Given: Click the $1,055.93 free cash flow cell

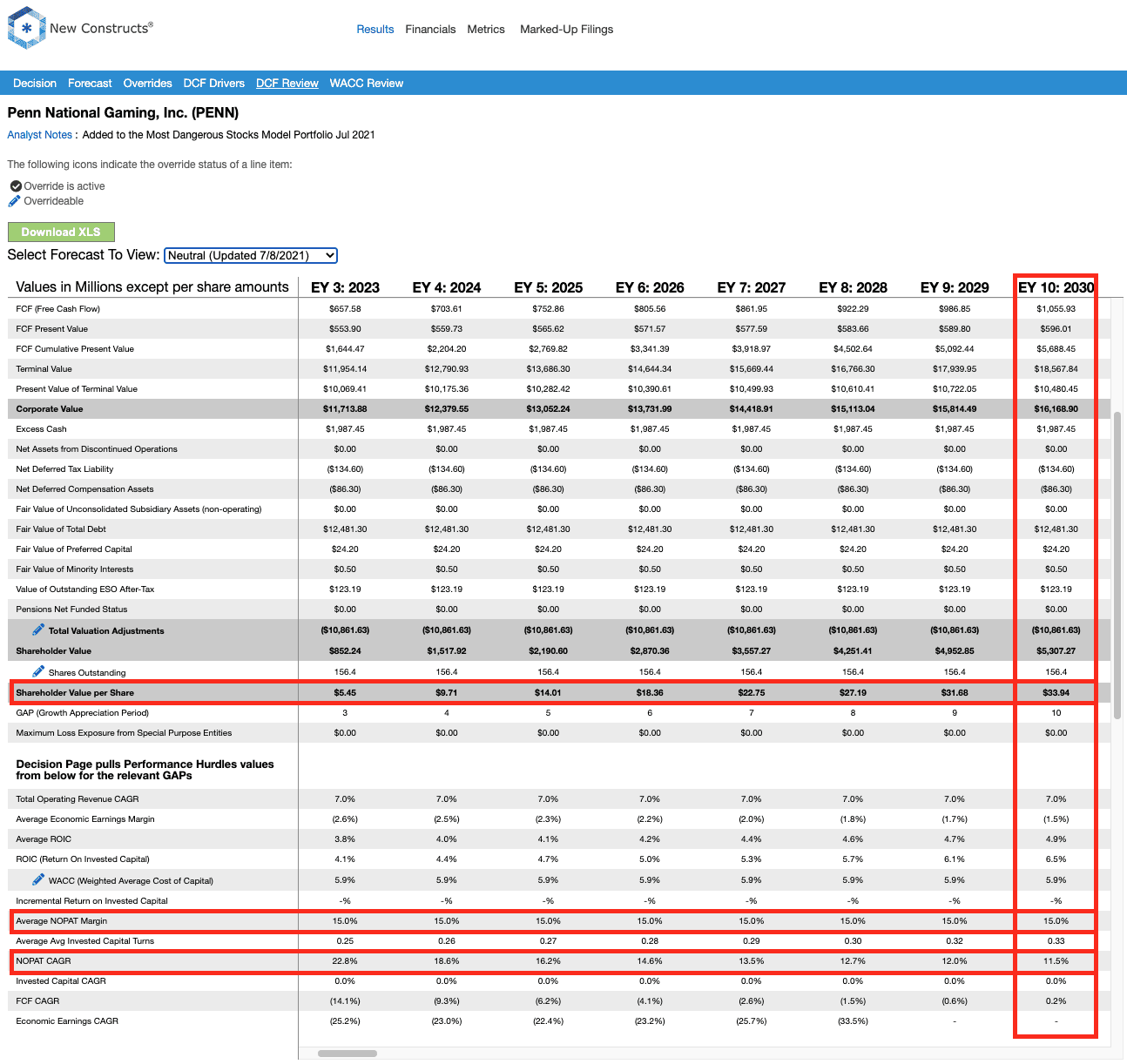Looking at the screenshot, I should (1056, 309).
